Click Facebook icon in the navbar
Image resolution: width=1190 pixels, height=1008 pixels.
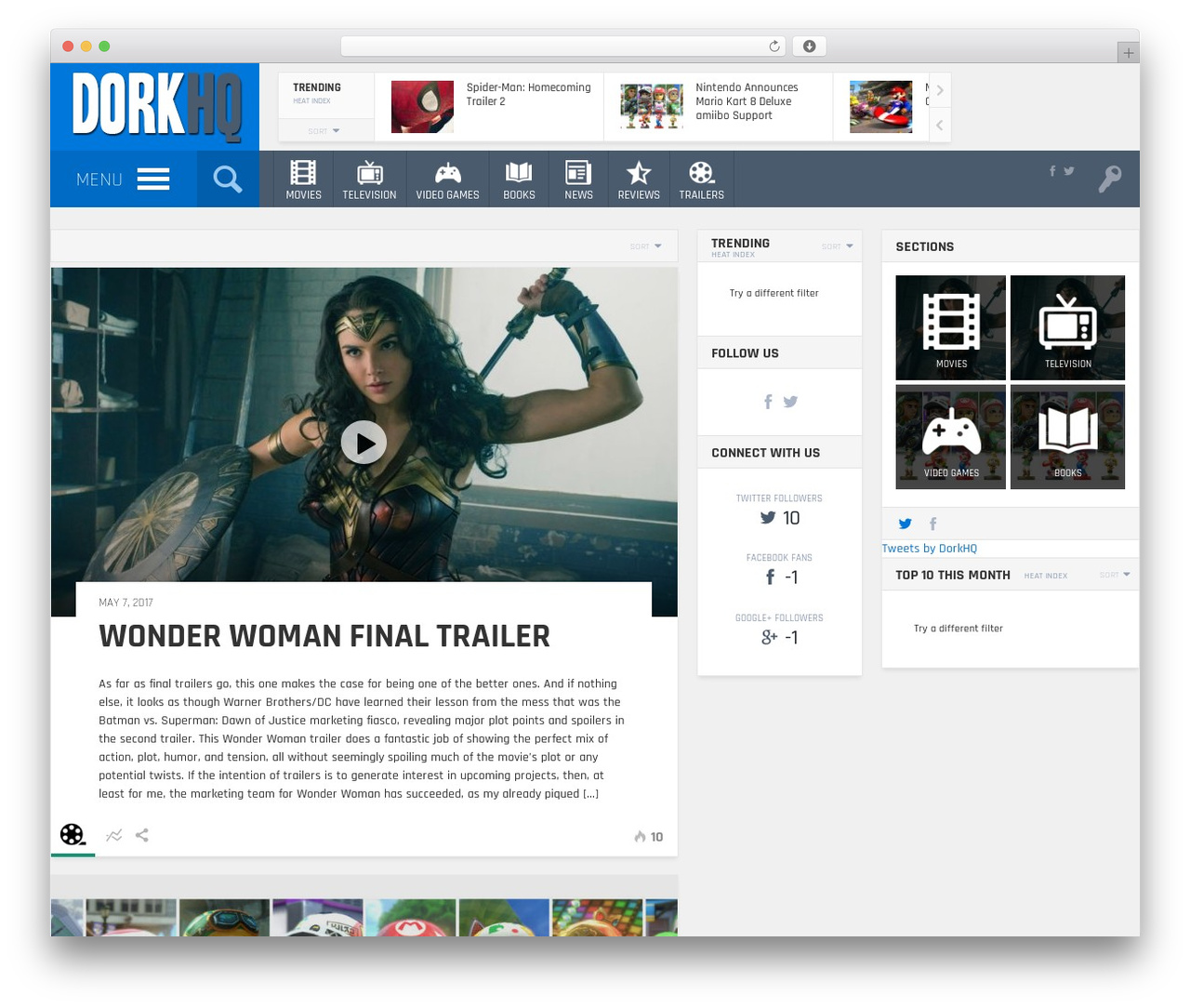1052,171
